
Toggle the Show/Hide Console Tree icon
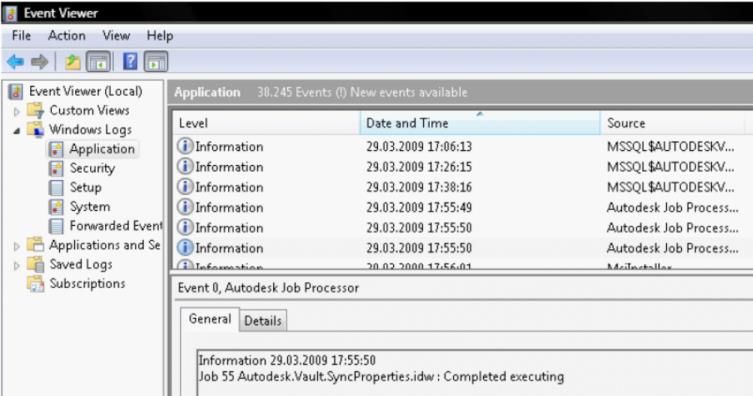(98, 62)
